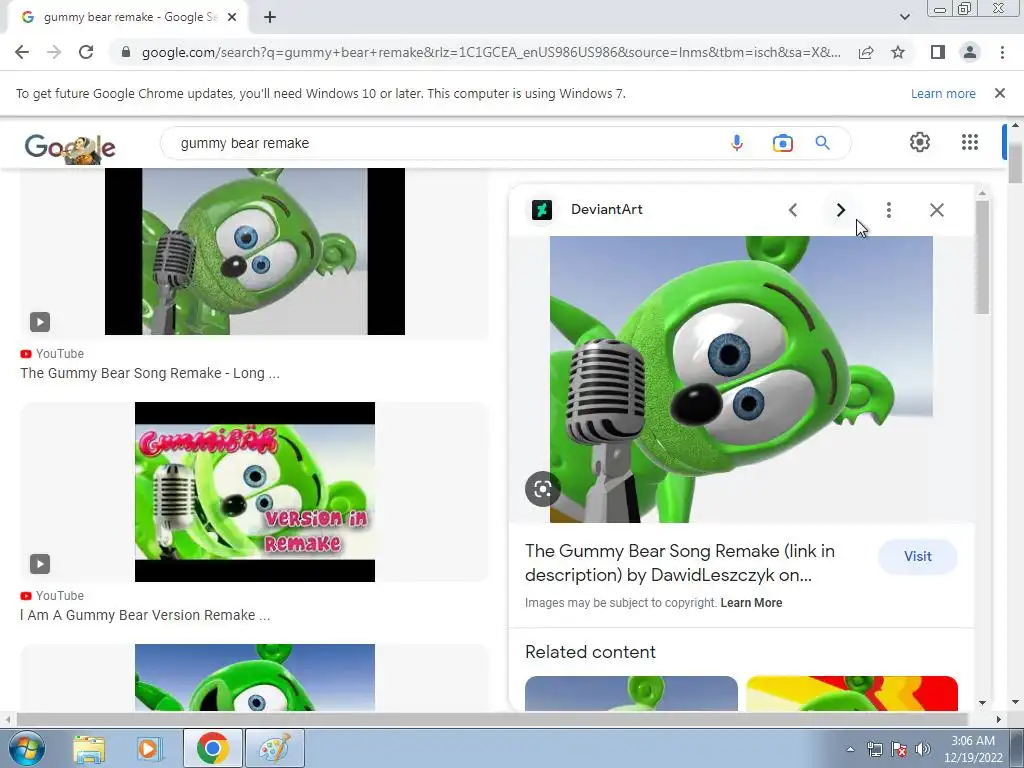The height and width of the screenshot is (768, 1024).
Task: Click the network status tray icon
Action: coord(875,749)
